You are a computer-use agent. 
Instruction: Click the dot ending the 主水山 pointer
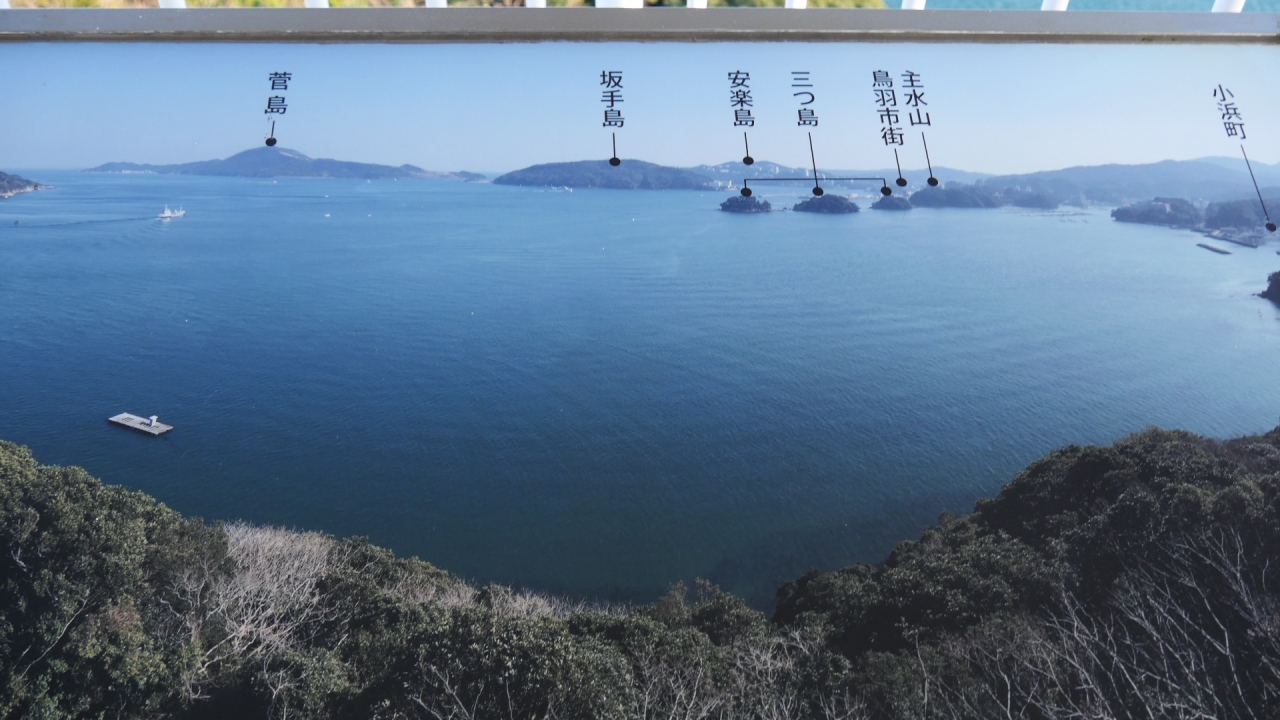932,182
